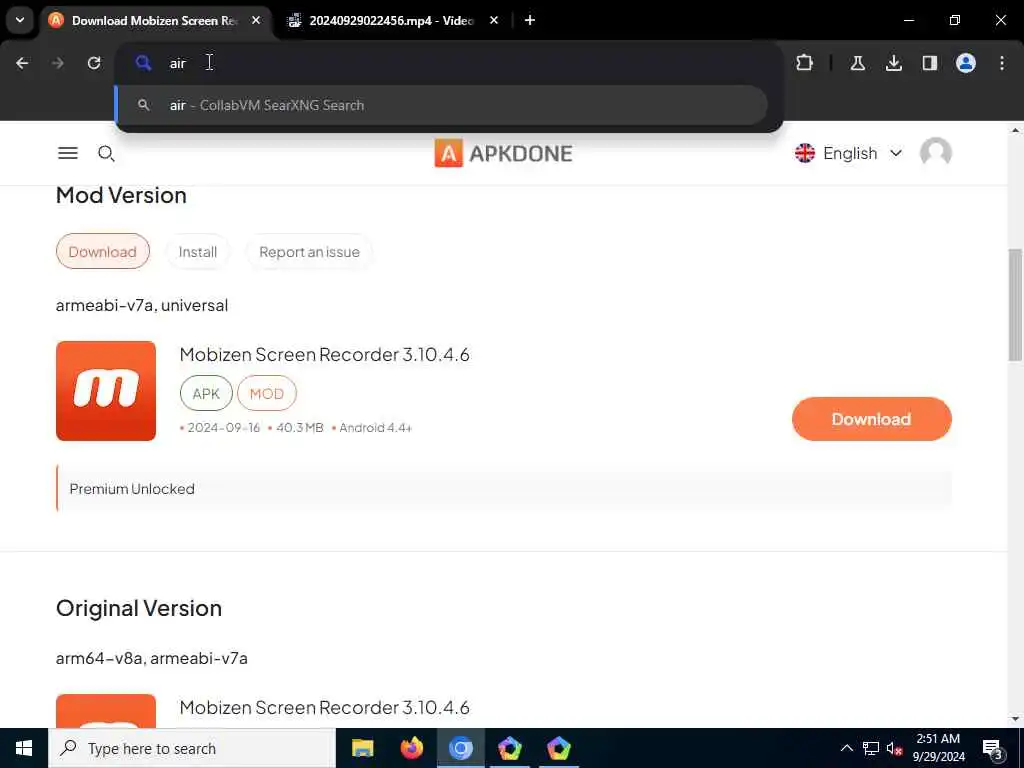The height and width of the screenshot is (768, 1024).
Task: Click 'armeabi-v7a, universal' architecture text
Action: [x=142, y=305]
